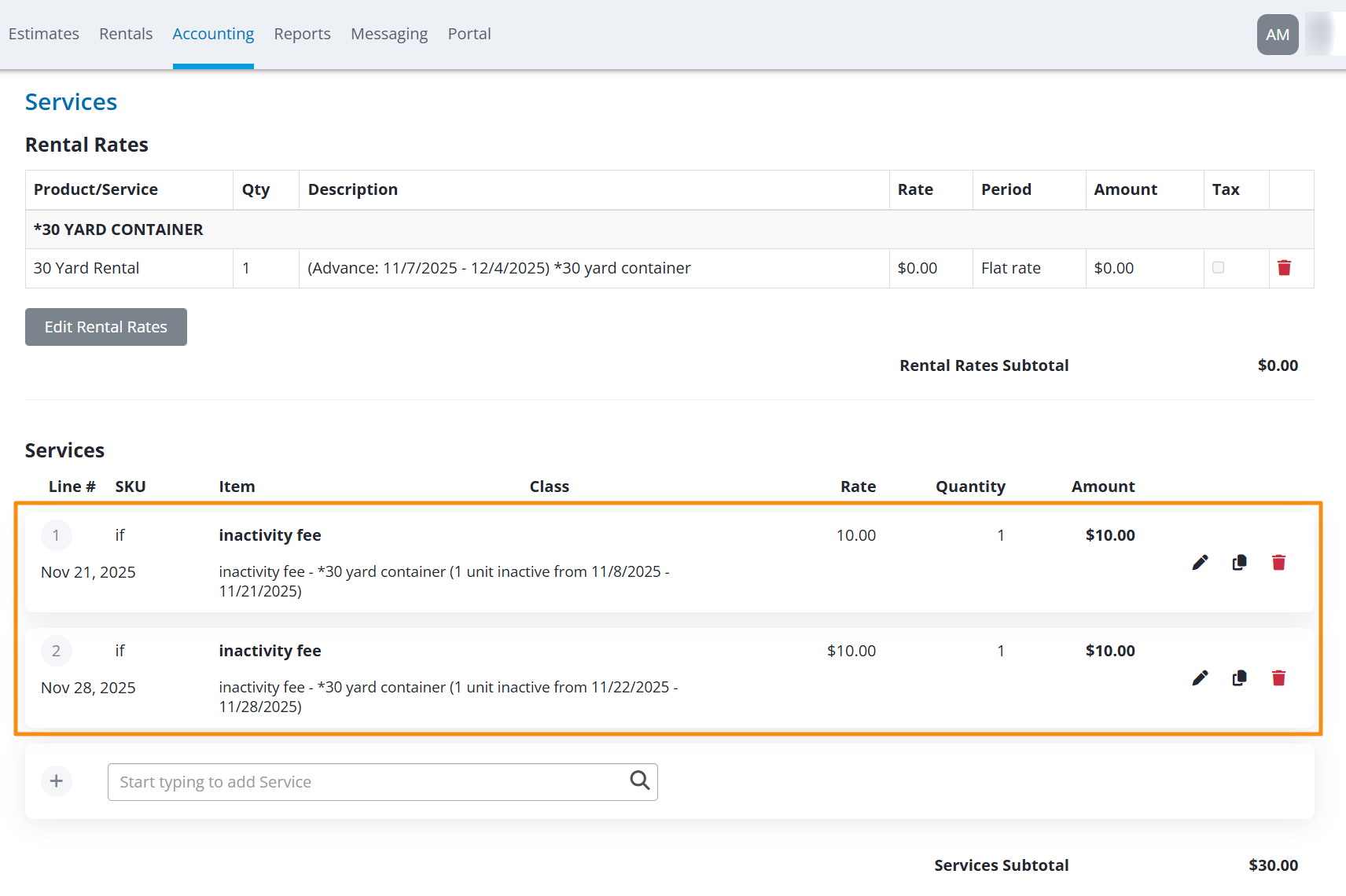Click the line number 2 badge

point(57,651)
